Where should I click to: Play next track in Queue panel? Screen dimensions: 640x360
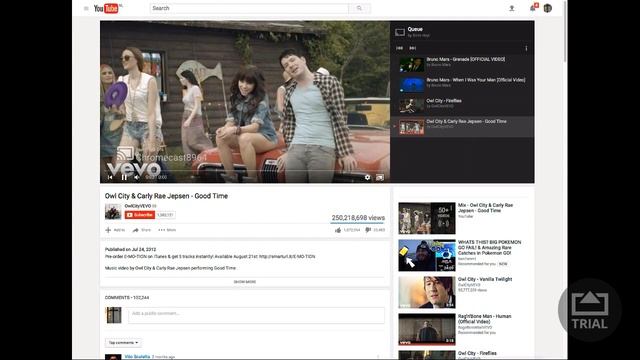click(413, 48)
